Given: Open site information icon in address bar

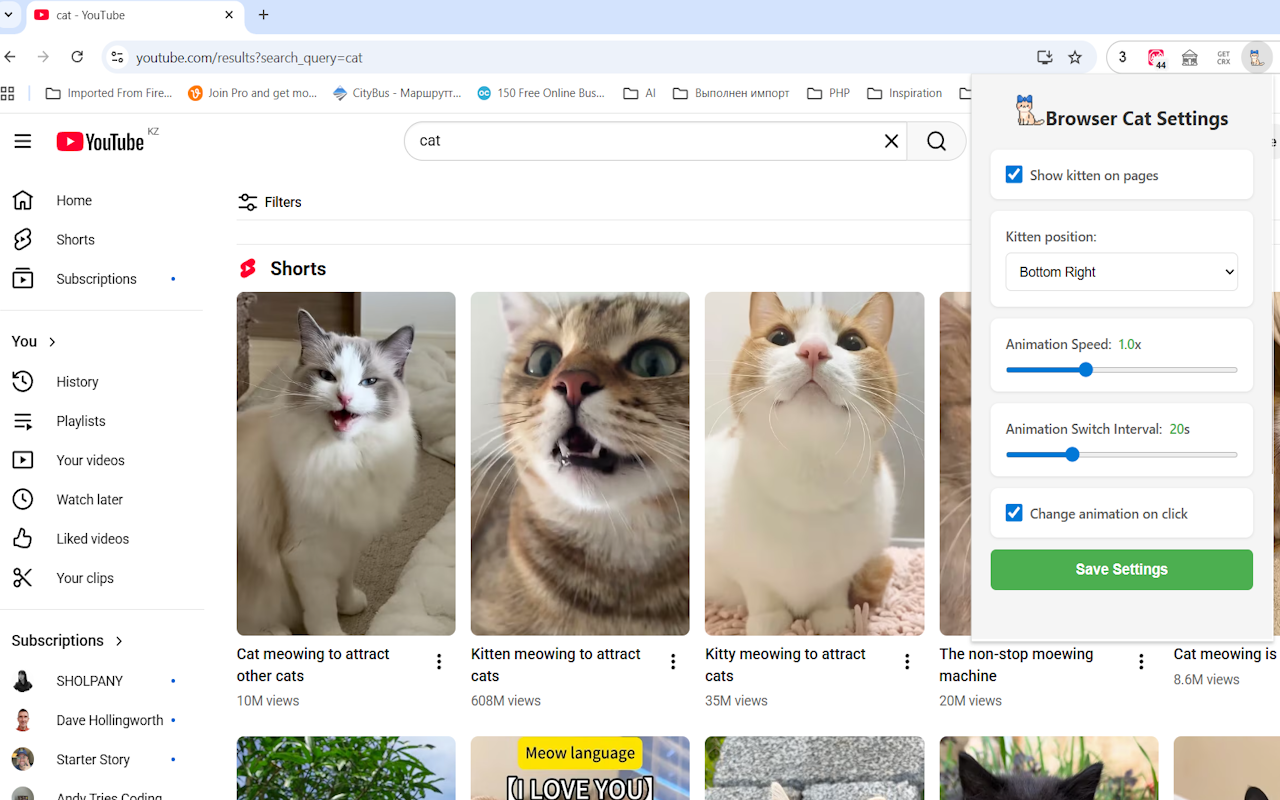Looking at the screenshot, I should coord(117,57).
